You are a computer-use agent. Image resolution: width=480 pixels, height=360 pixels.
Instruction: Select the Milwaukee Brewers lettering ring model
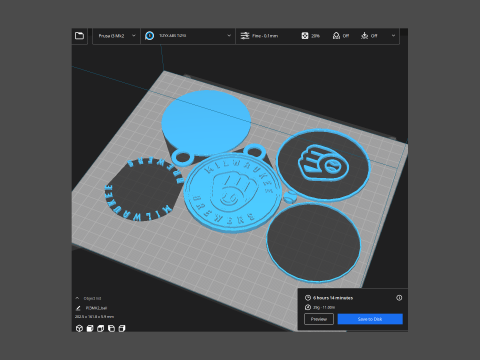144,189
